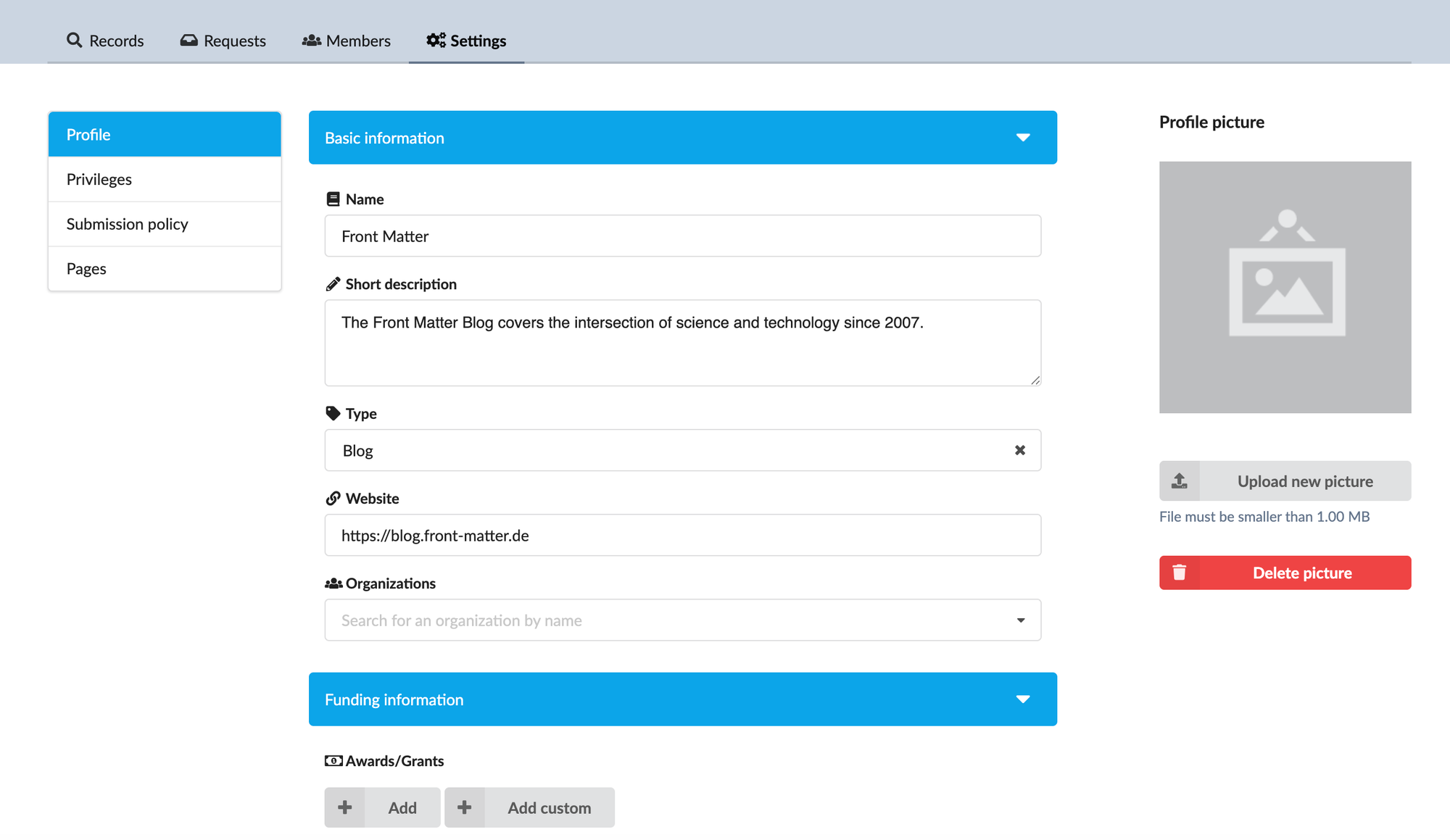1450x840 pixels.
Task: Click the Members people icon
Action: [x=312, y=41]
